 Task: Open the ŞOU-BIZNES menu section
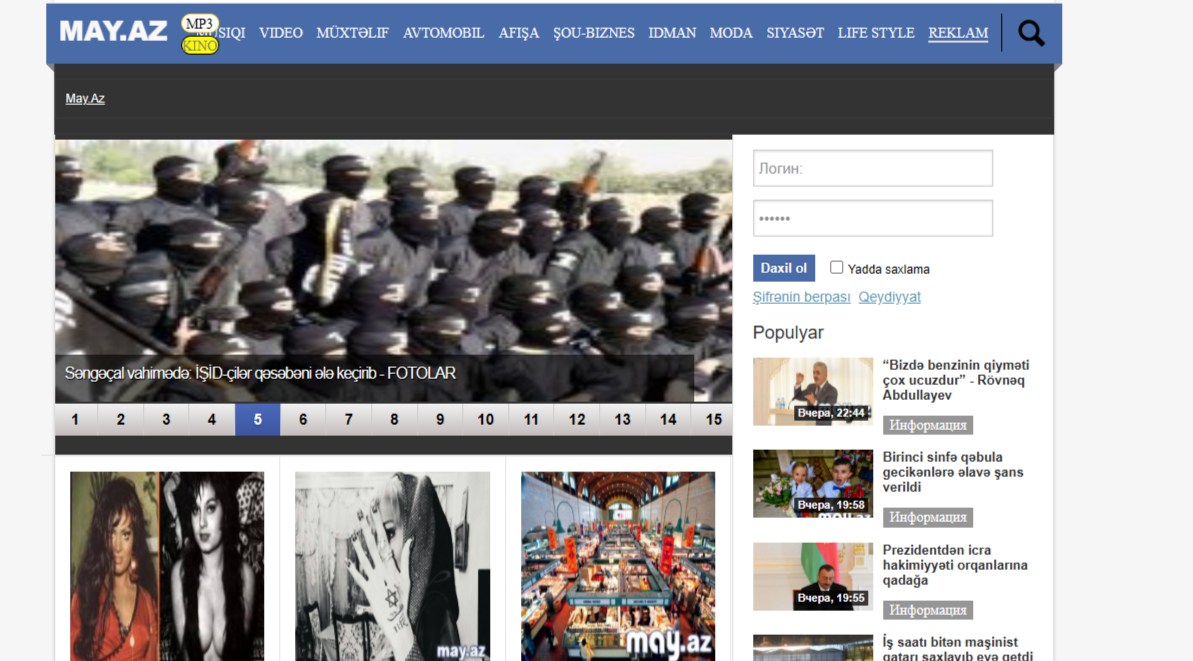point(593,33)
